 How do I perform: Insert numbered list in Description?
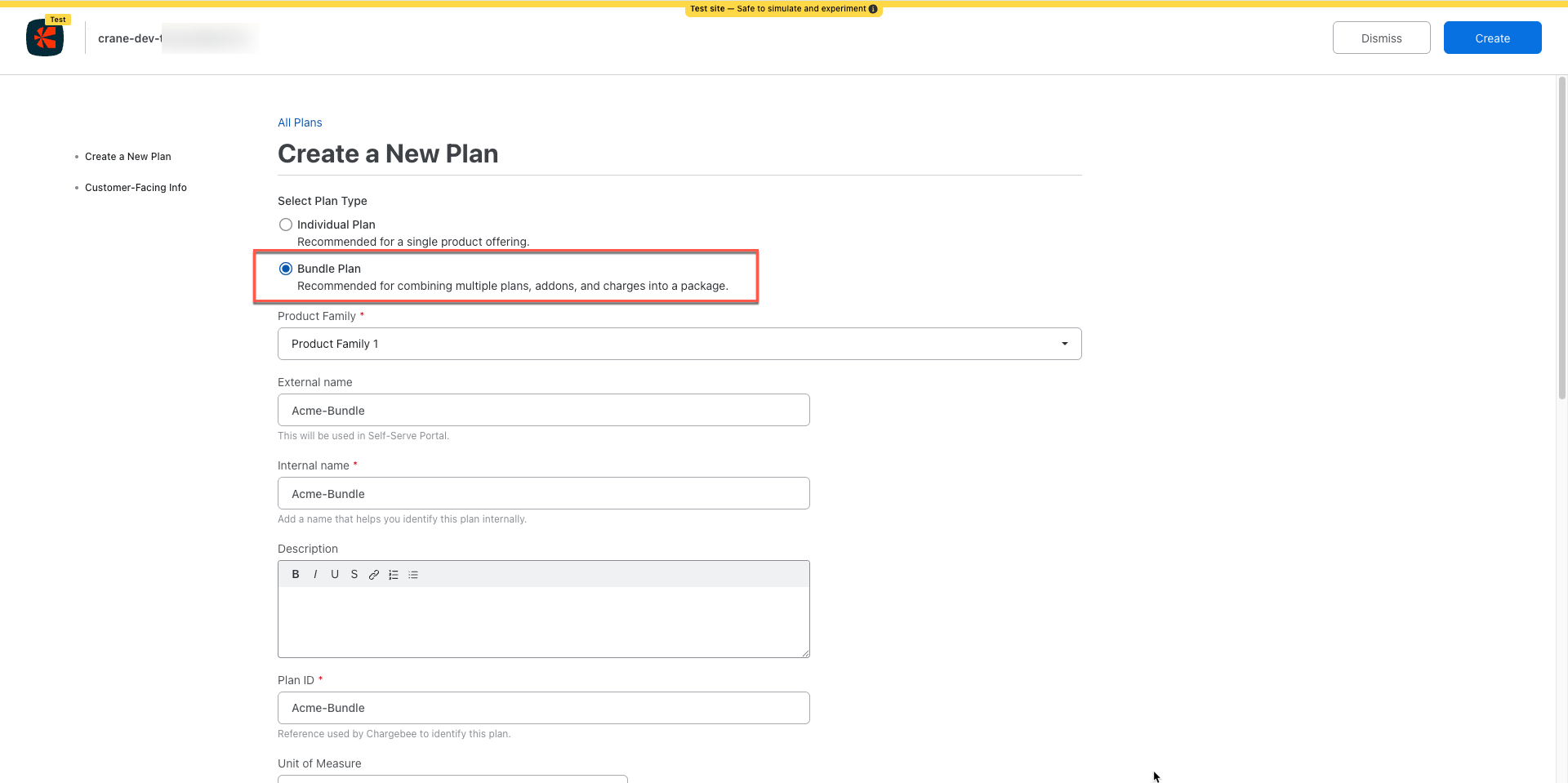[x=394, y=575]
